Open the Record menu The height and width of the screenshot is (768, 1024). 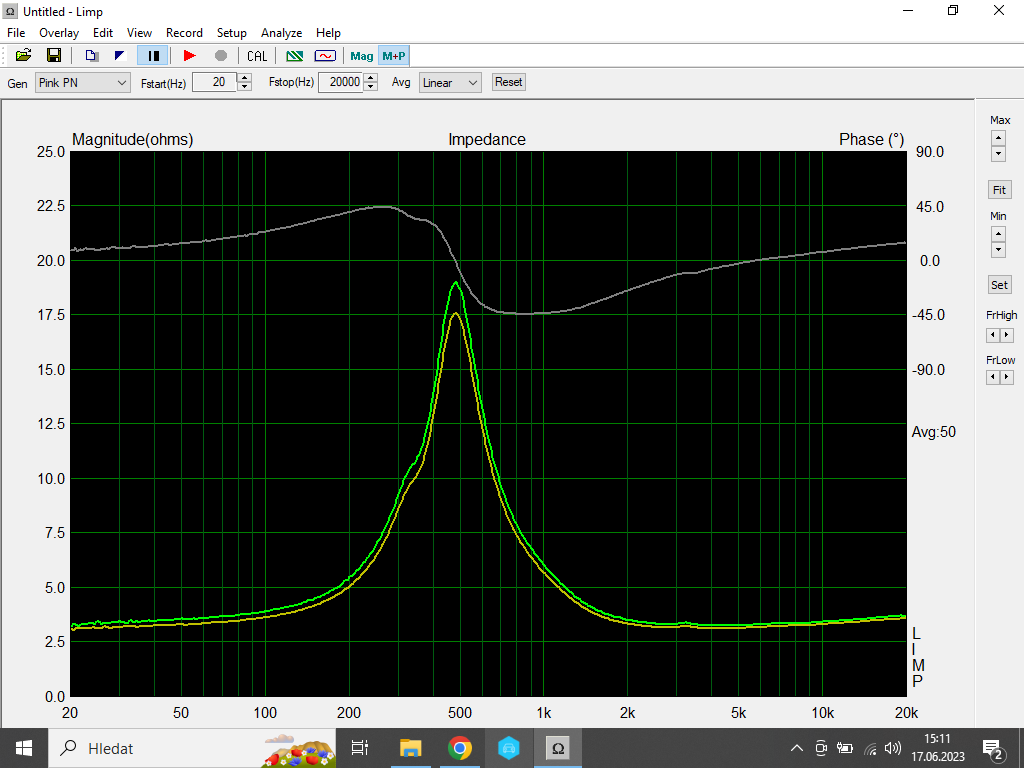pos(184,33)
